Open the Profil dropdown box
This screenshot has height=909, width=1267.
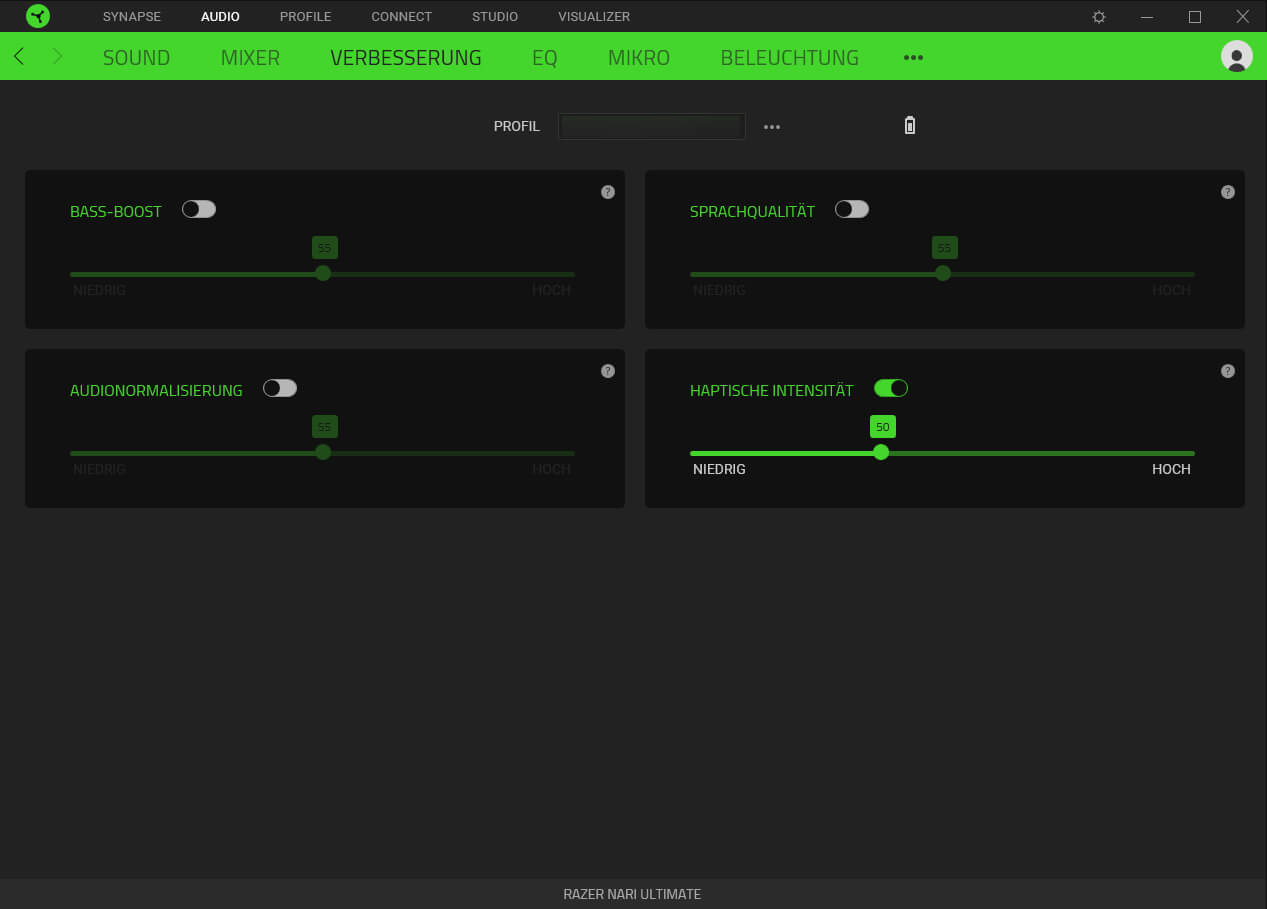651,126
